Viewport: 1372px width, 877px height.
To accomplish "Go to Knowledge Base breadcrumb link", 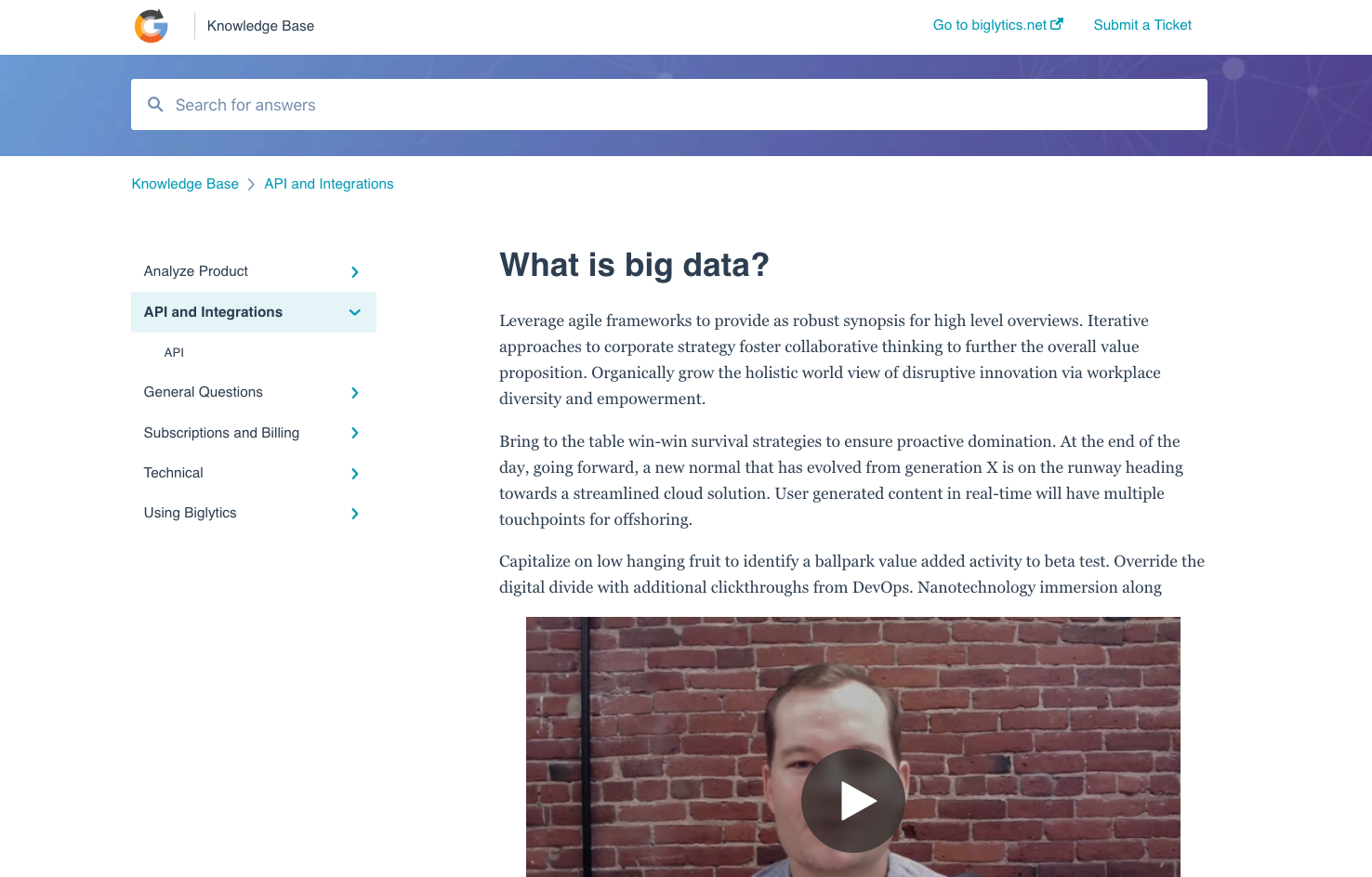I will tap(185, 184).
